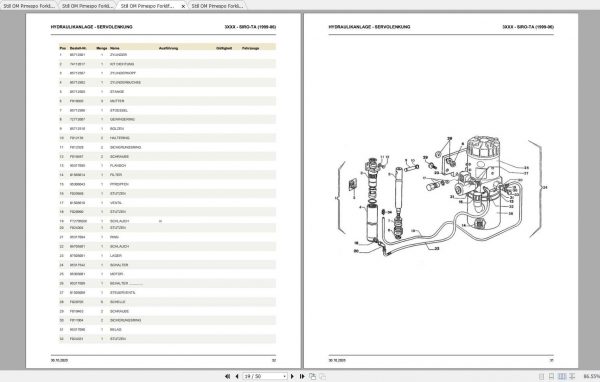Close the active Still OM Pimespo tab
This screenshot has height=382, width=600.
point(183,7)
